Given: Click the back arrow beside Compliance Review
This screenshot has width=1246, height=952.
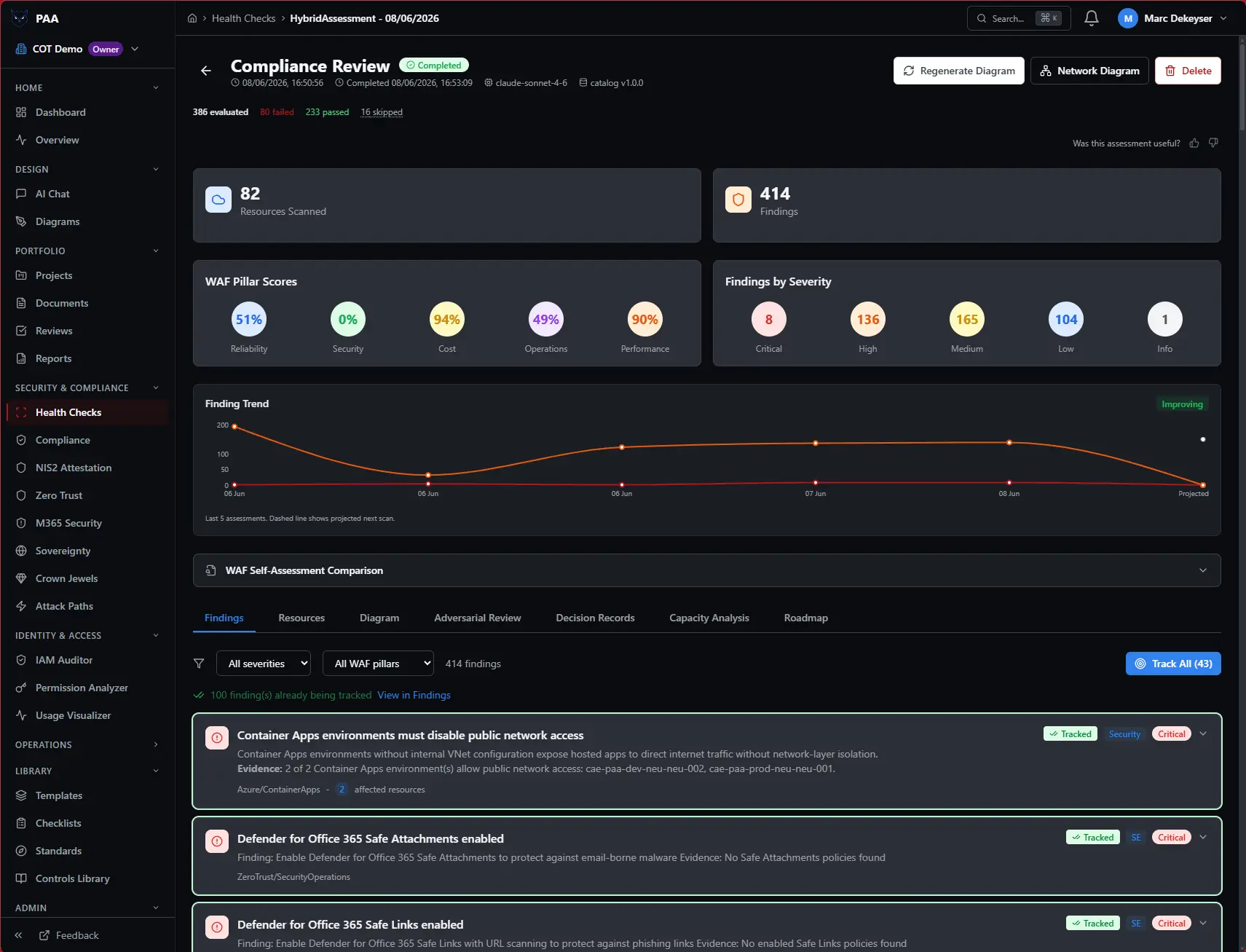Looking at the screenshot, I should pyautogui.click(x=206, y=71).
